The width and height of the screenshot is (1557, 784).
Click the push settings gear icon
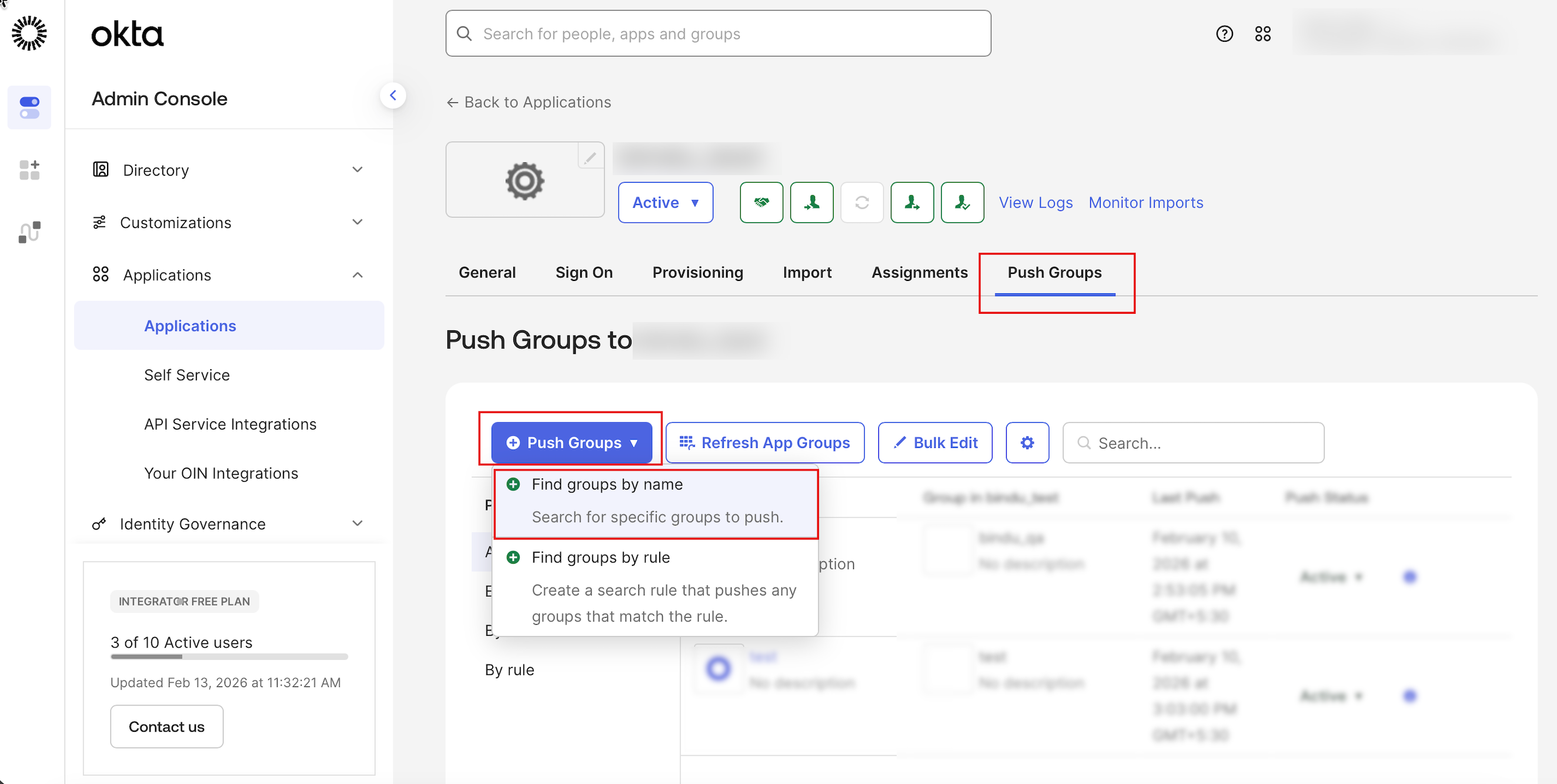coord(1027,443)
